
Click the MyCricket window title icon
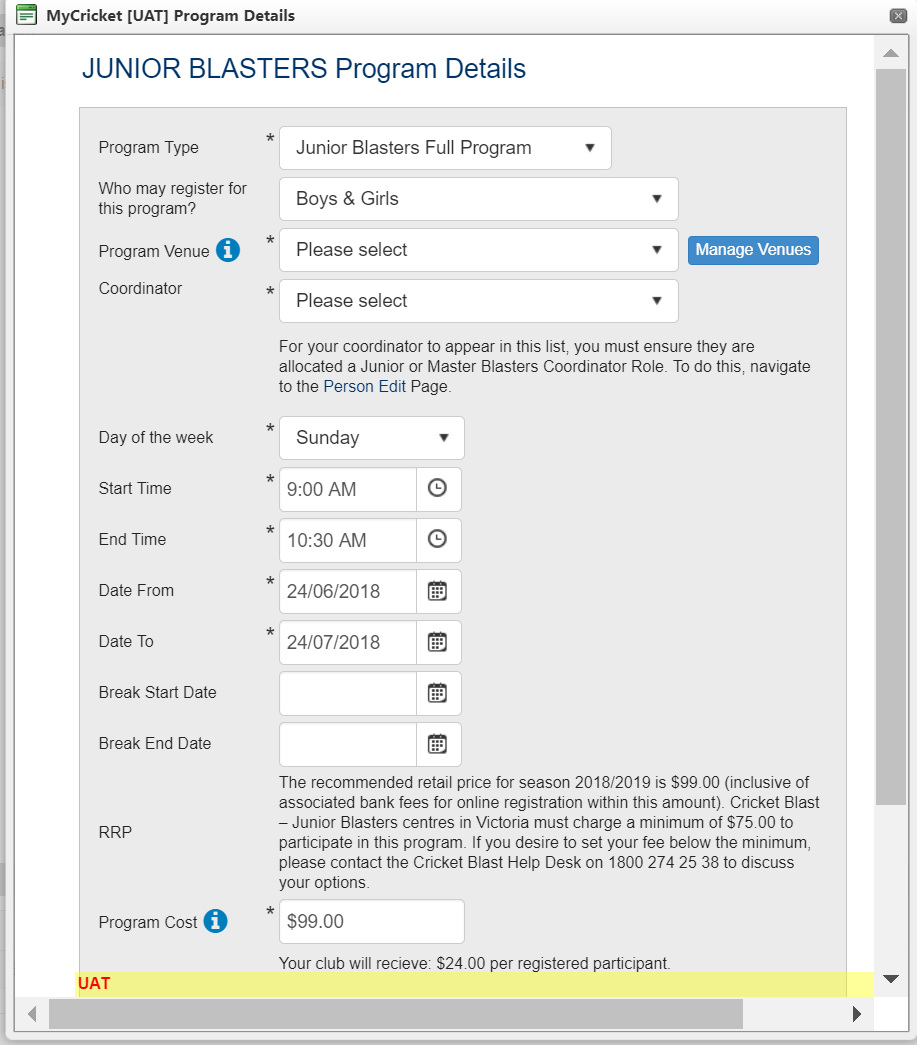(26, 15)
